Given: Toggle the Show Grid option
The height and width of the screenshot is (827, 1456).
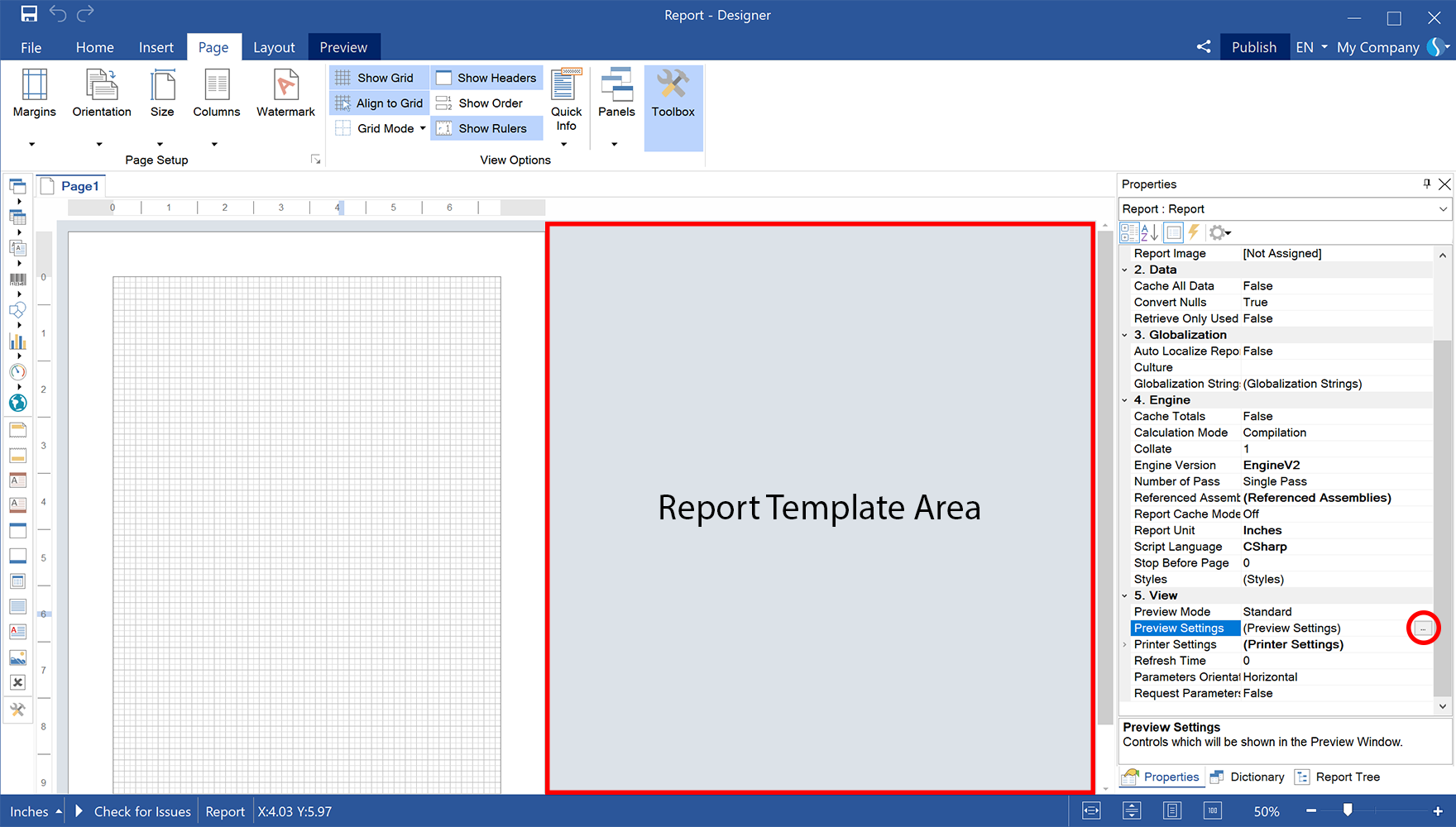Looking at the screenshot, I should click(378, 78).
